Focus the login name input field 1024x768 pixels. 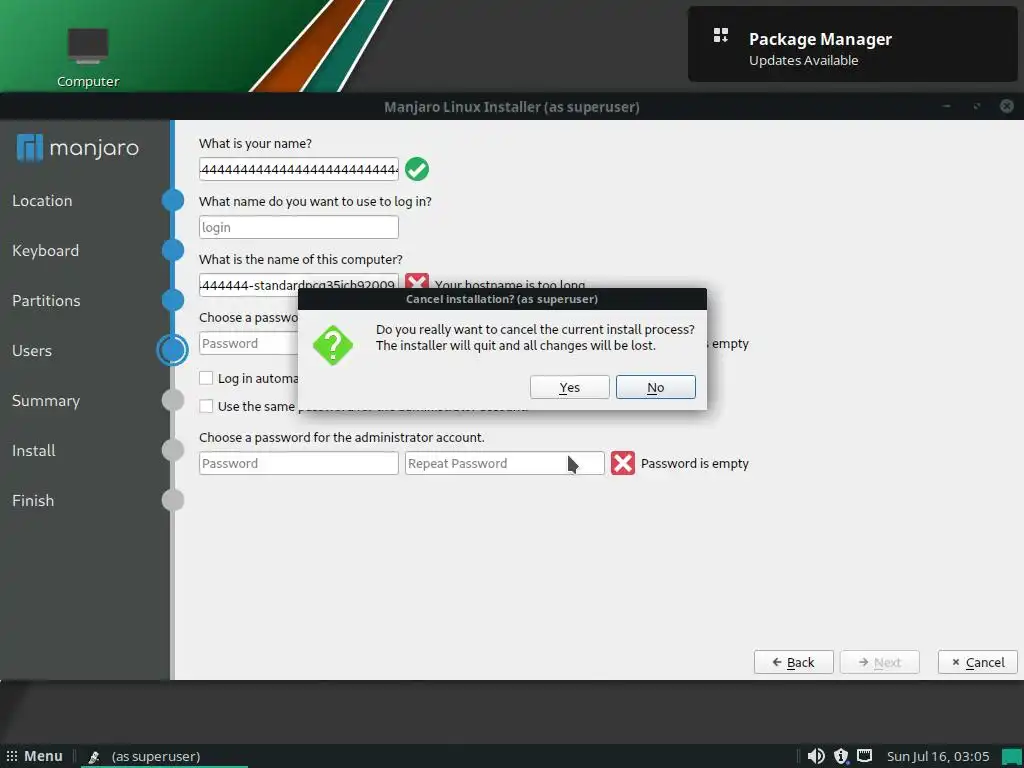[x=298, y=227]
